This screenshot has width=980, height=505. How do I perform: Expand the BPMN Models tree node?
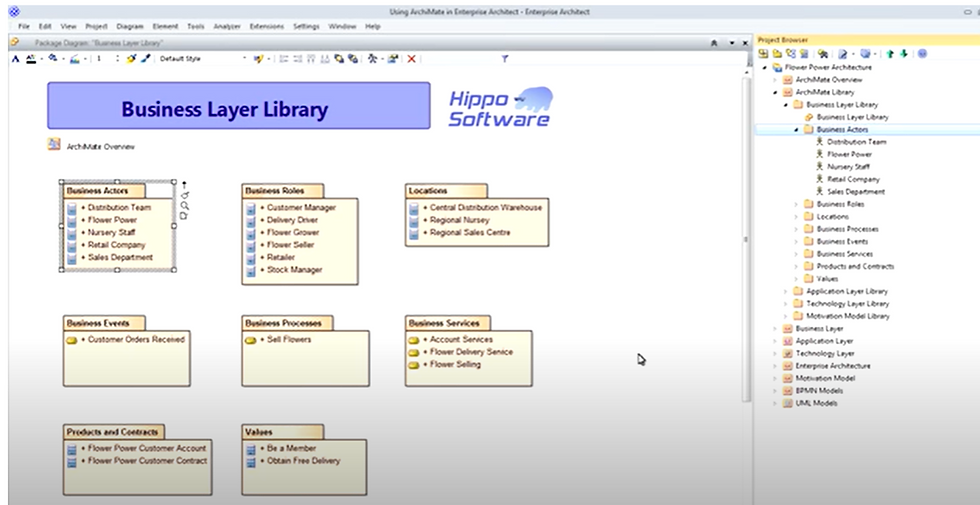pos(775,391)
